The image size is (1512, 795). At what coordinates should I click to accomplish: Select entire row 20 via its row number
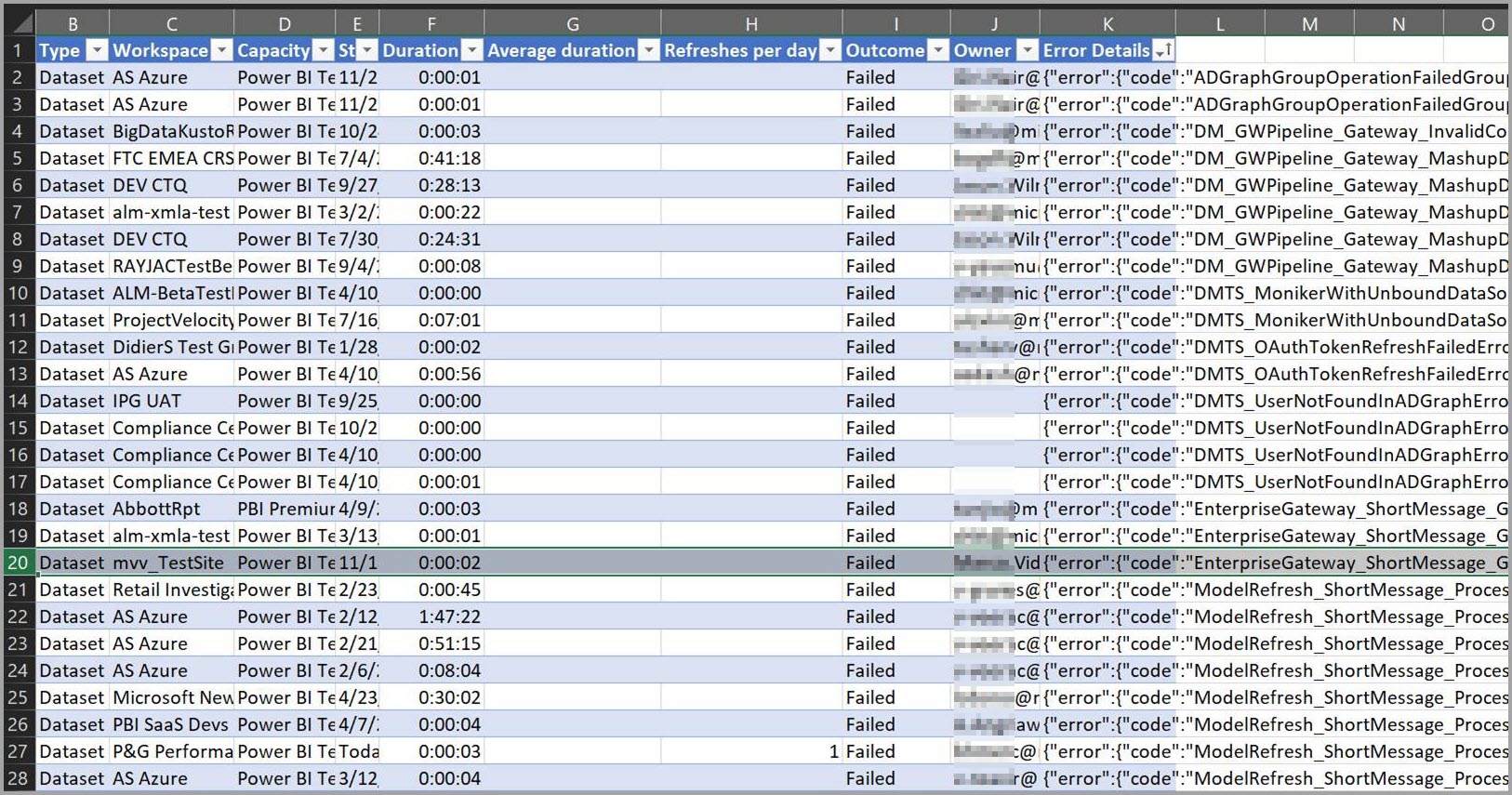click(18, 563)
